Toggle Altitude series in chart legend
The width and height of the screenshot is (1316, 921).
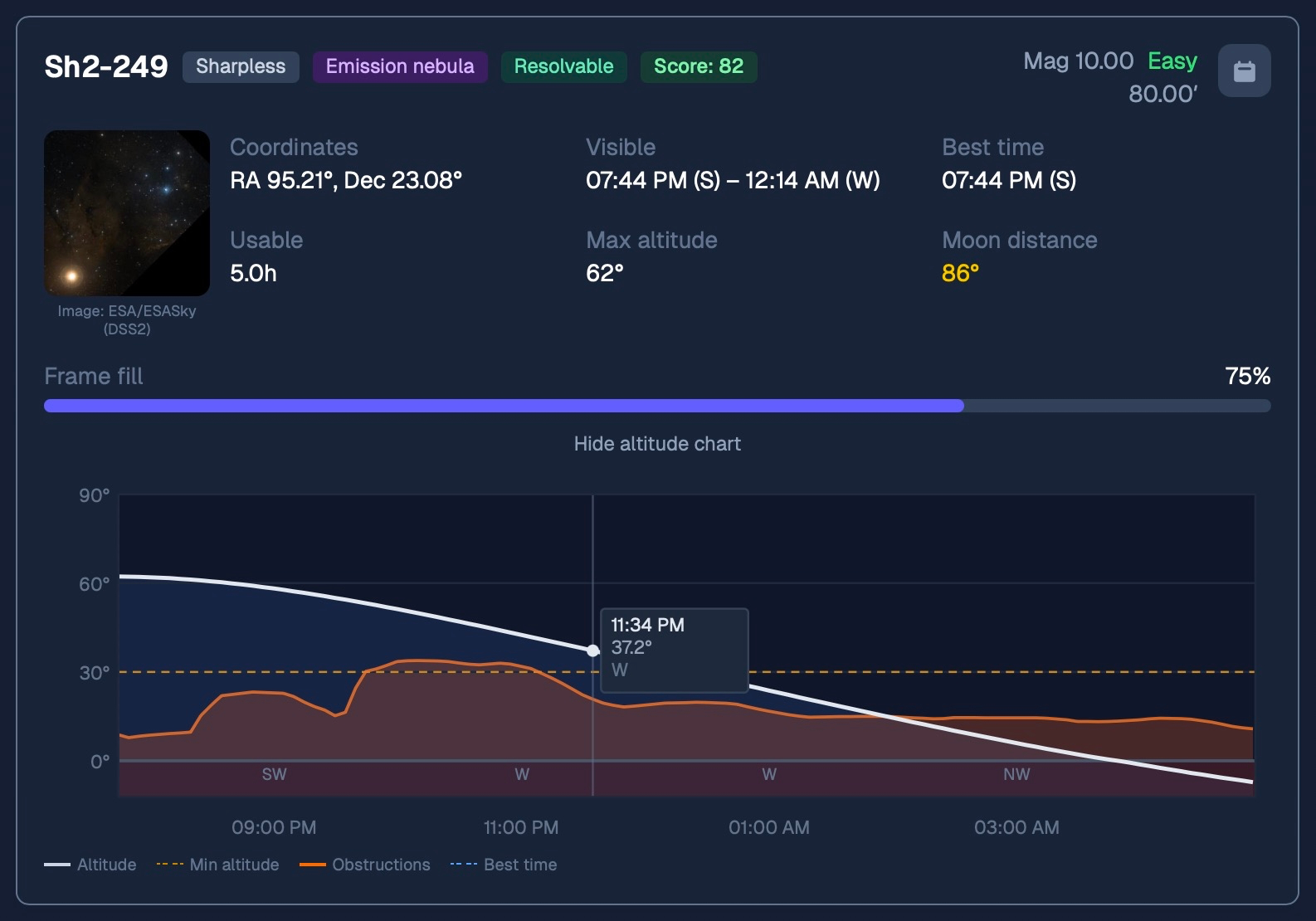[x=90, y=865]
